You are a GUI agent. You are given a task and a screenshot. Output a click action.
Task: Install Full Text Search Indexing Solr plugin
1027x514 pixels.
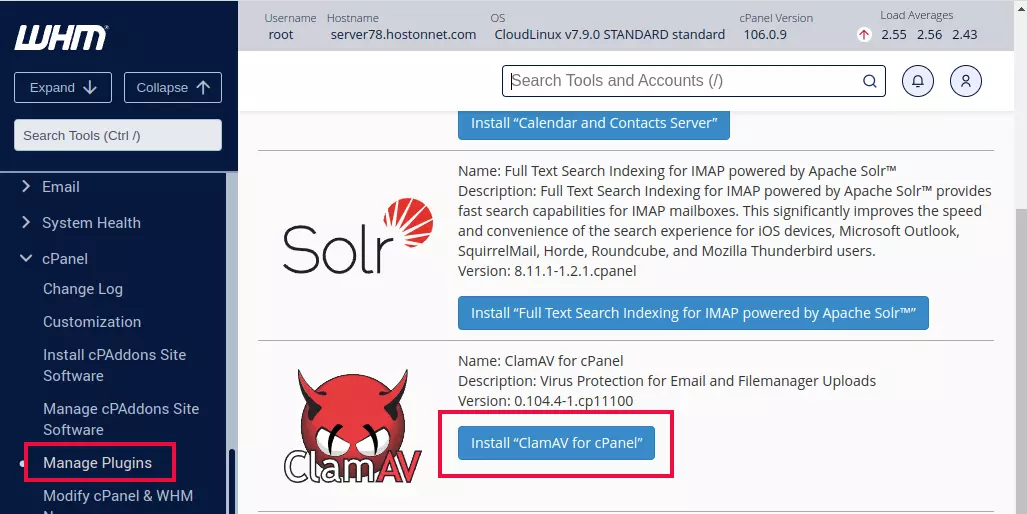pyautogui.click(x=693, y=313)
